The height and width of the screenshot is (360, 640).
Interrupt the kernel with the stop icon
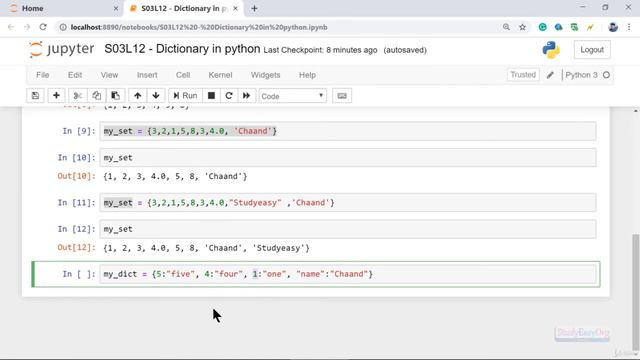[211, 96]
